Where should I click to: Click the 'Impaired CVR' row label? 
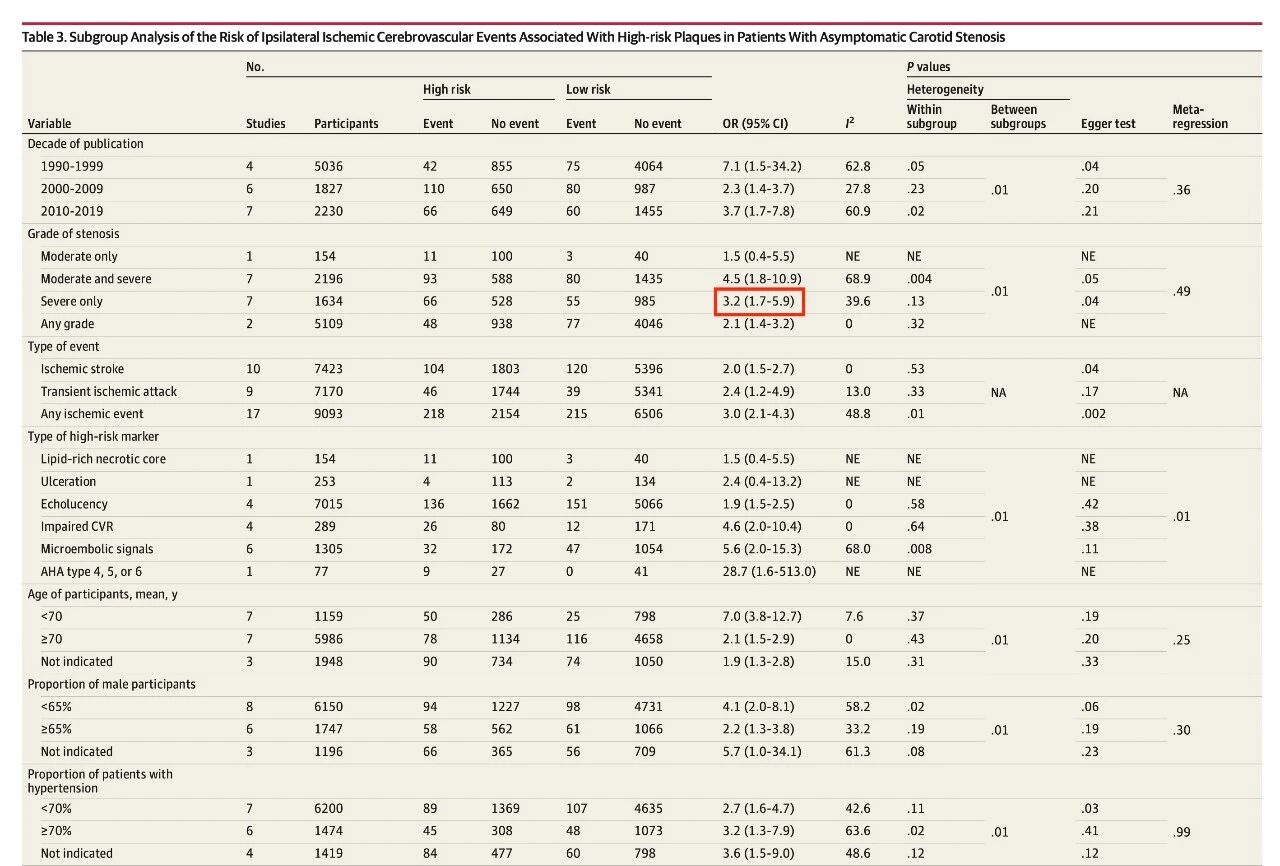coord(77,526)
